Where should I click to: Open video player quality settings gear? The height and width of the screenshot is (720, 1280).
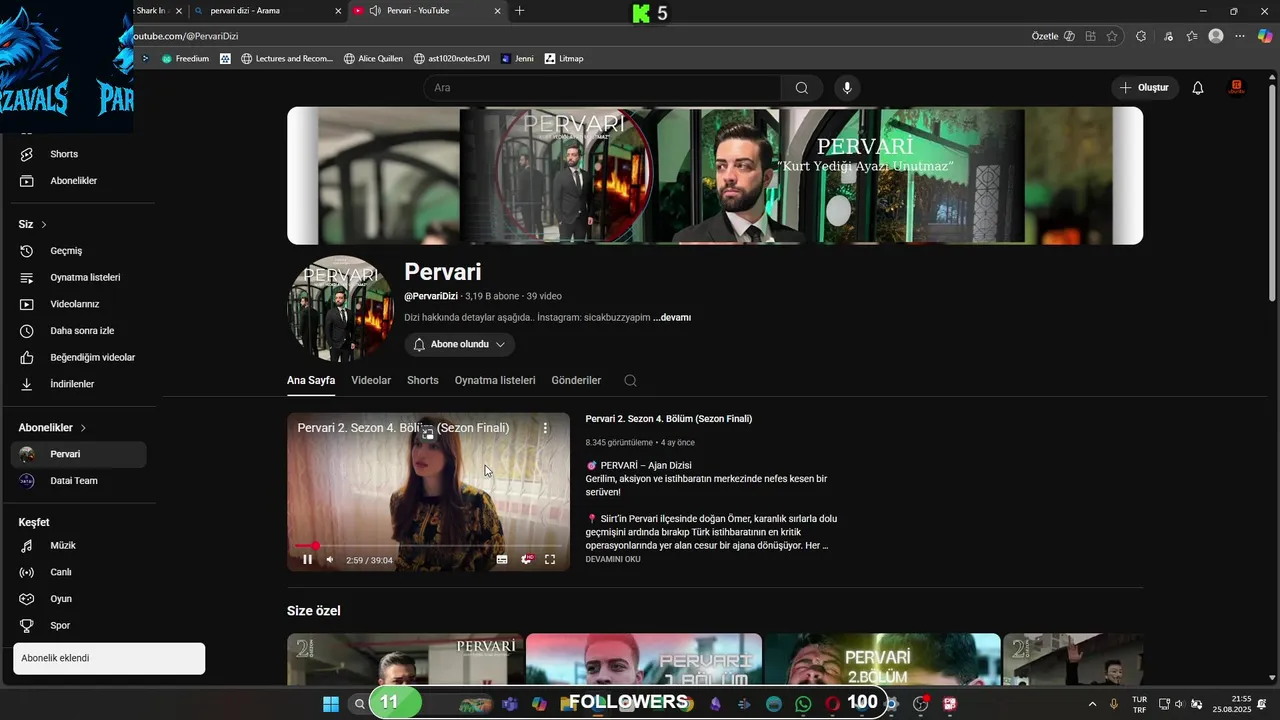[526, 559]
